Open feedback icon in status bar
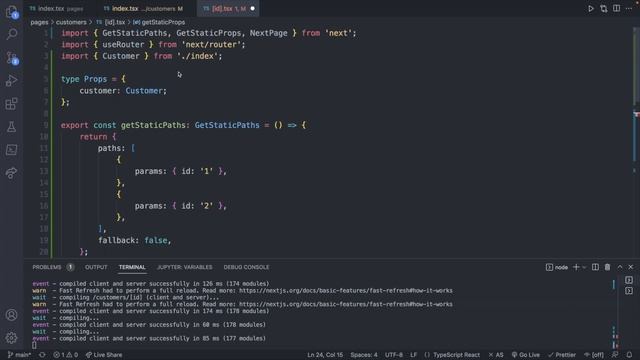Screen dimensions: 640x360 pyautogui.click(x=615, y=355)
